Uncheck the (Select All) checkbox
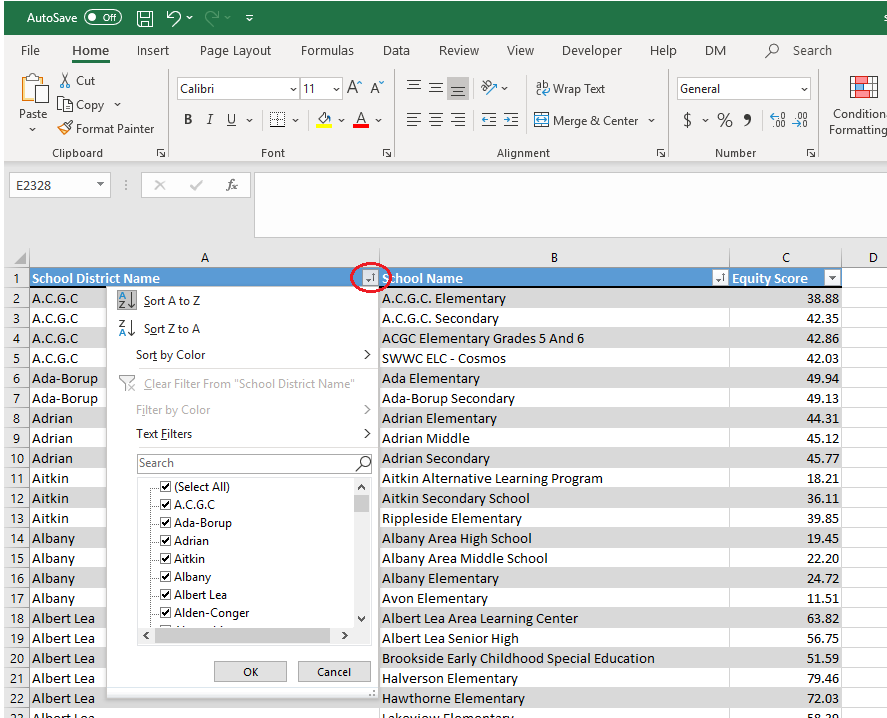 tap(166, 487)
